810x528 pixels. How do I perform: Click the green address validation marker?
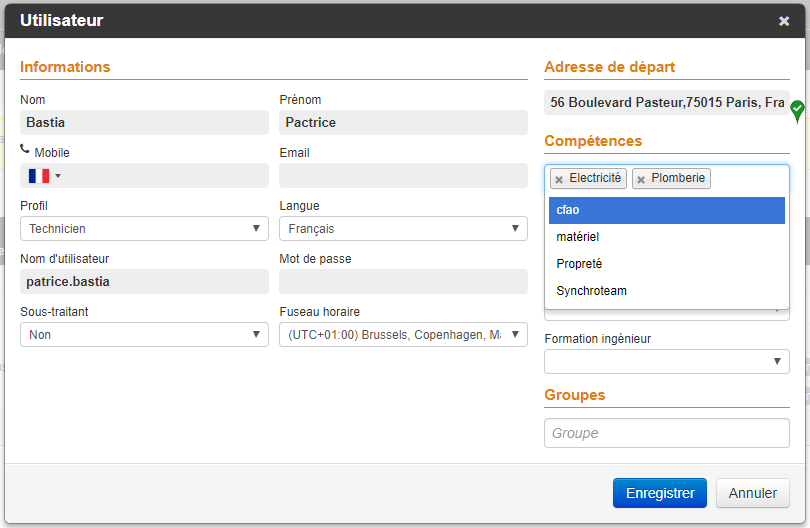797,109
